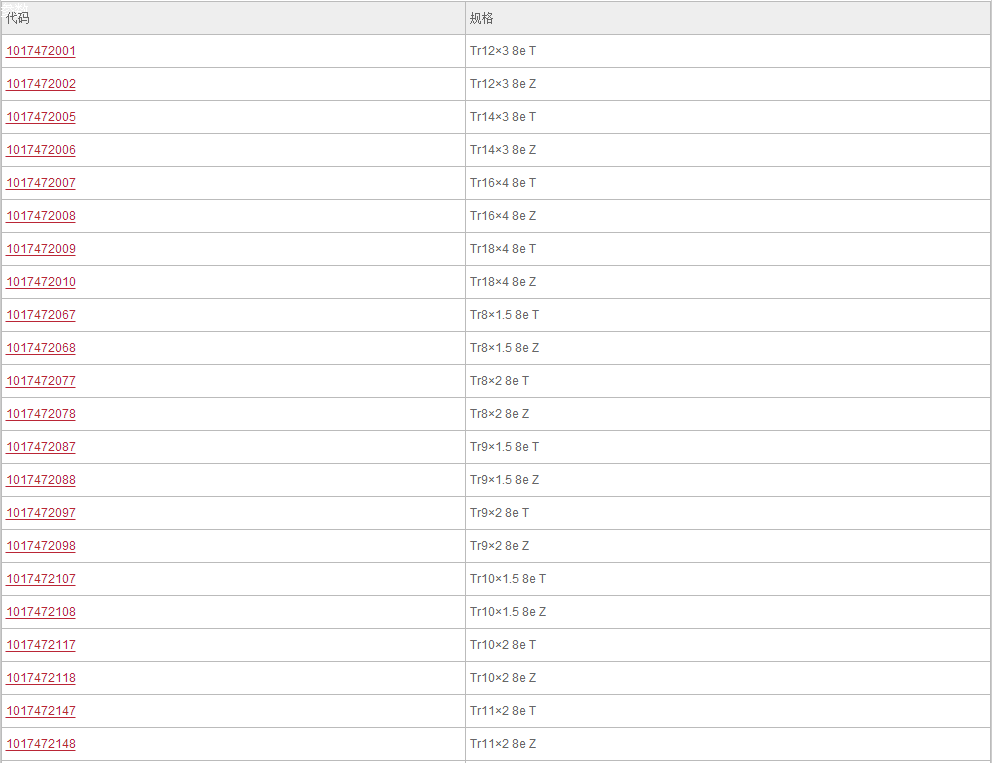Open product code 1017472002 link
993x763 pixels.
[x=41, y=84]
